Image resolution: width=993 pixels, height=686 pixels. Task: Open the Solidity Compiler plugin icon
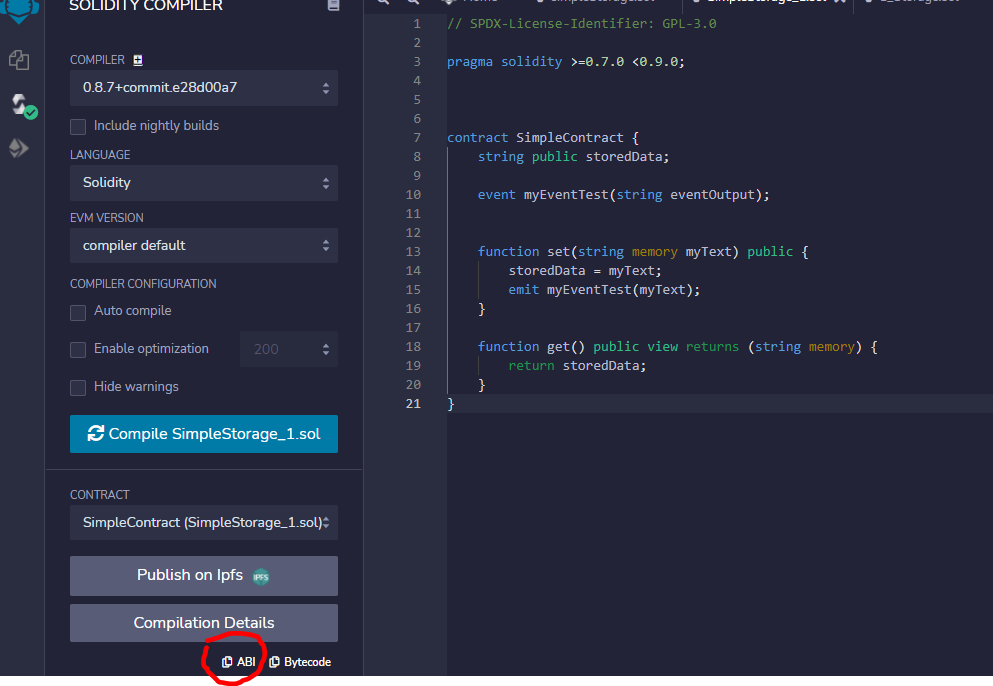[19, 104]
